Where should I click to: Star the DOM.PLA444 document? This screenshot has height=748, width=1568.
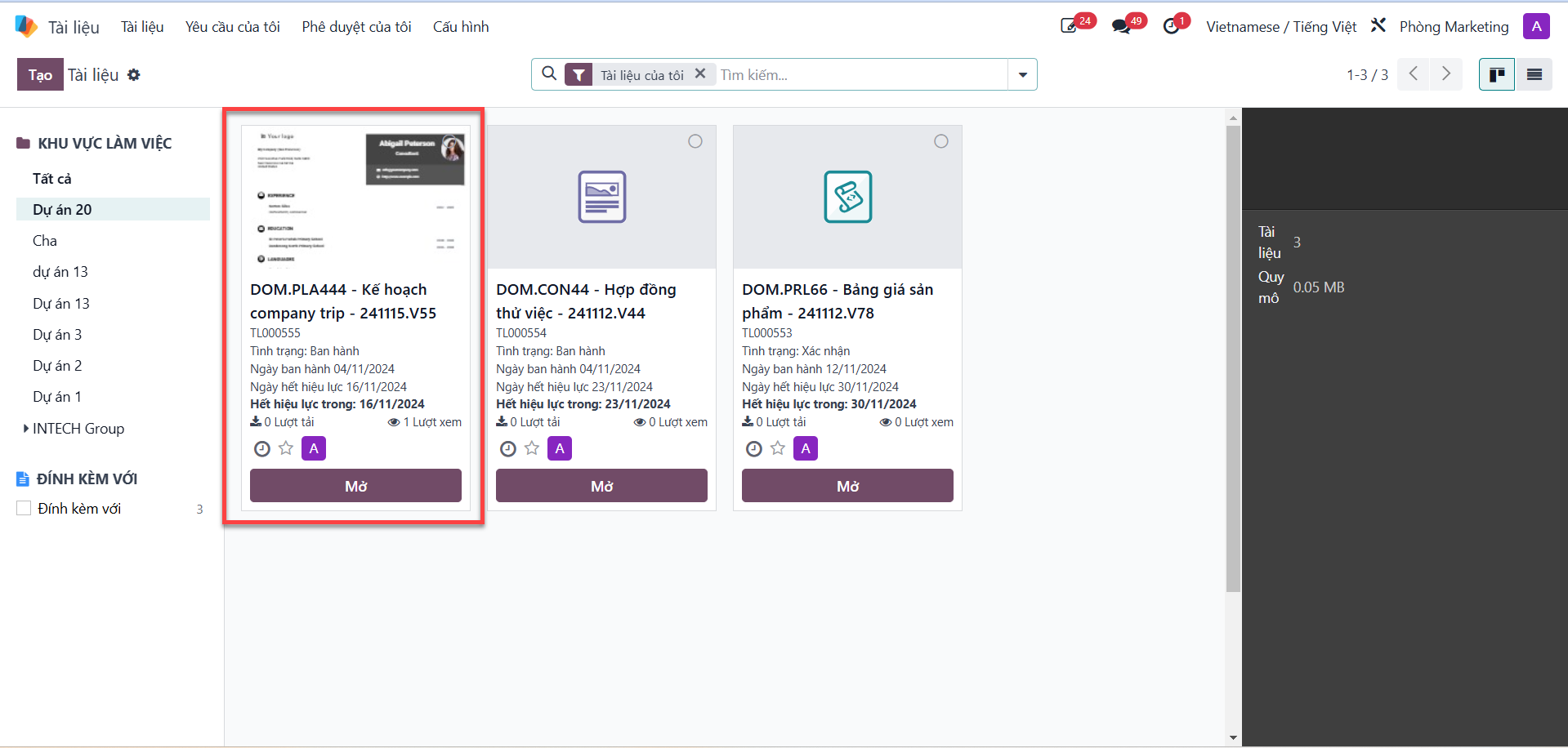pos(286,448)
